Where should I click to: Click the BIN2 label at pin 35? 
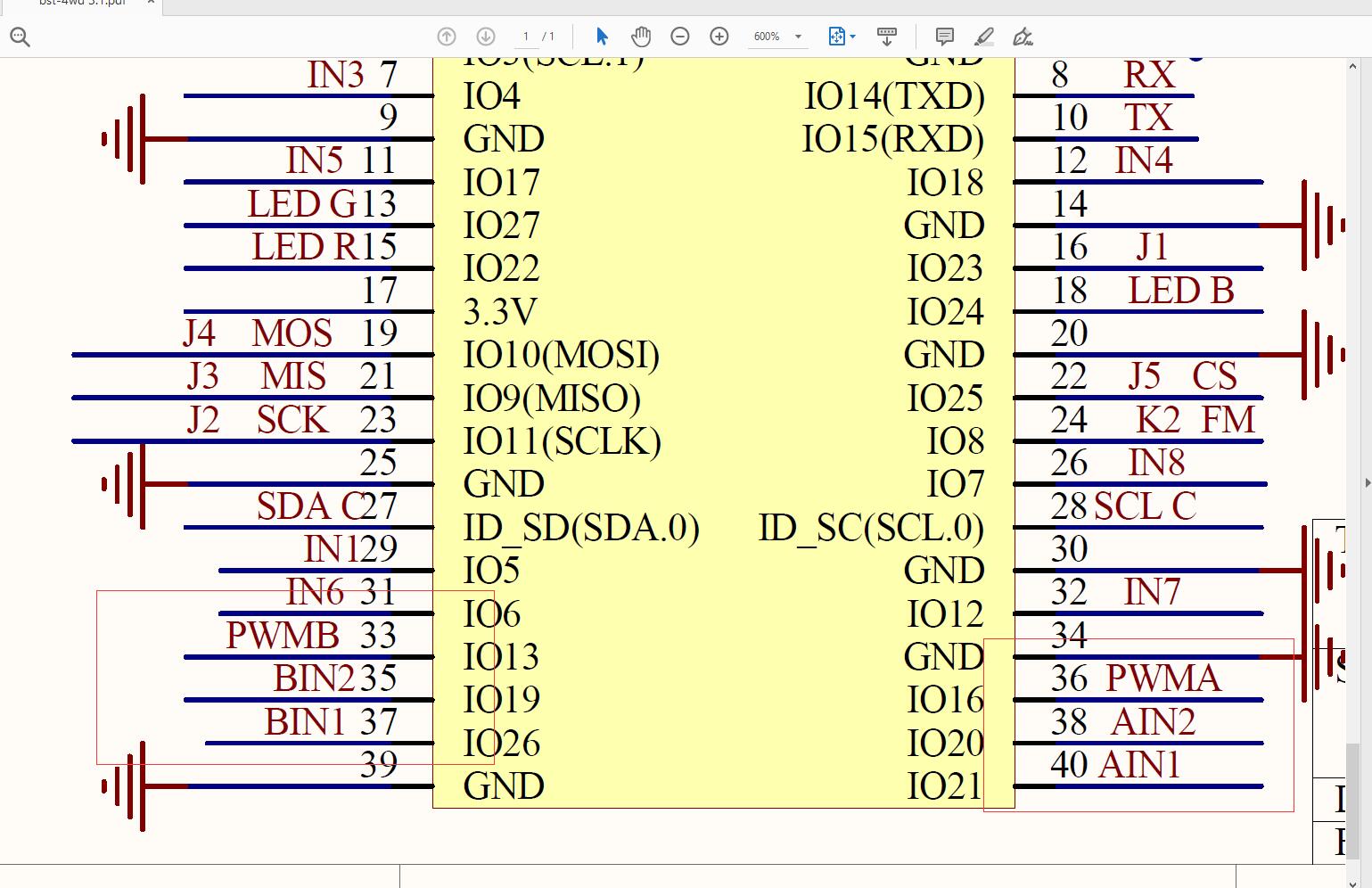click(x=314, y=678)
